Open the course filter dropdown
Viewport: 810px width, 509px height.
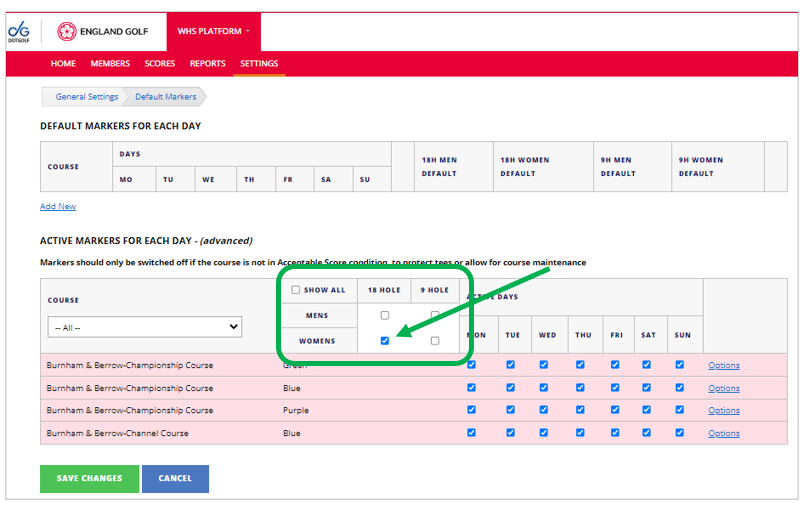point(145,327)
